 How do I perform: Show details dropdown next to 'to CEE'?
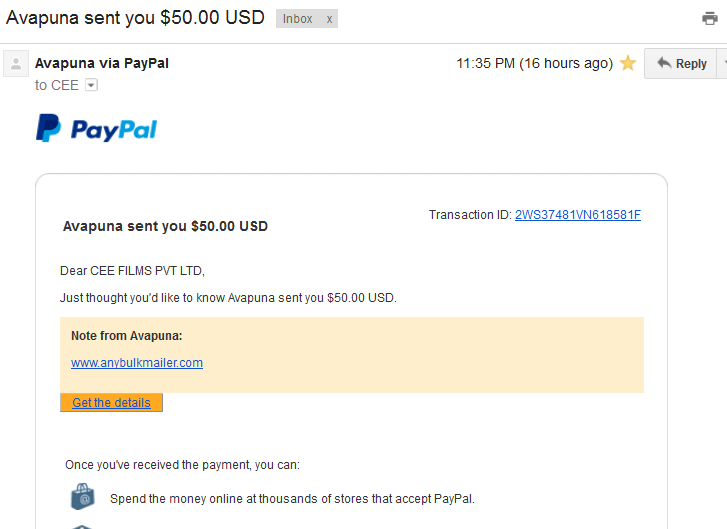(91, 85)
